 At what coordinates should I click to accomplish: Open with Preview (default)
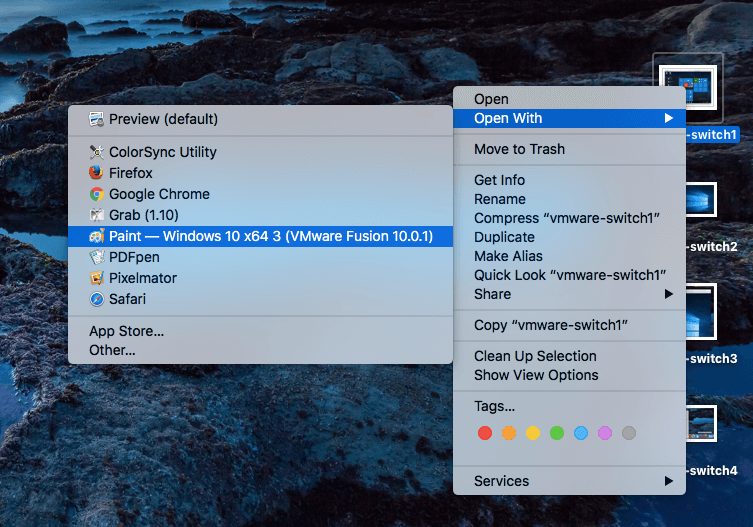click(260, 119)
